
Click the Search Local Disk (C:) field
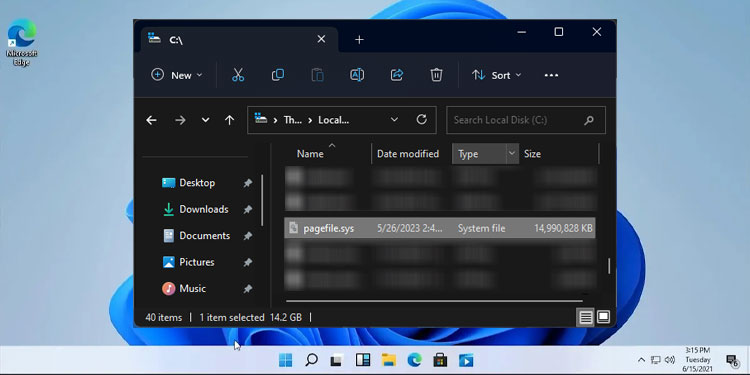tap(526, 120)
